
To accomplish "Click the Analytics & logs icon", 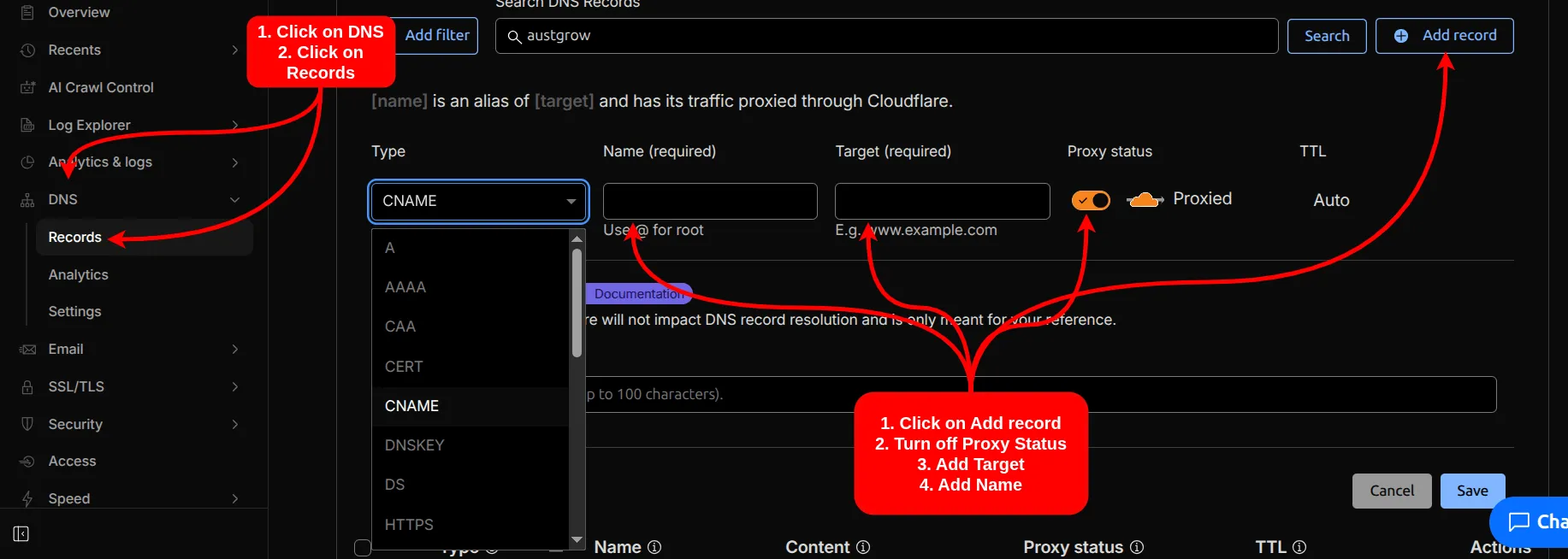I will (x=27, y=162).
